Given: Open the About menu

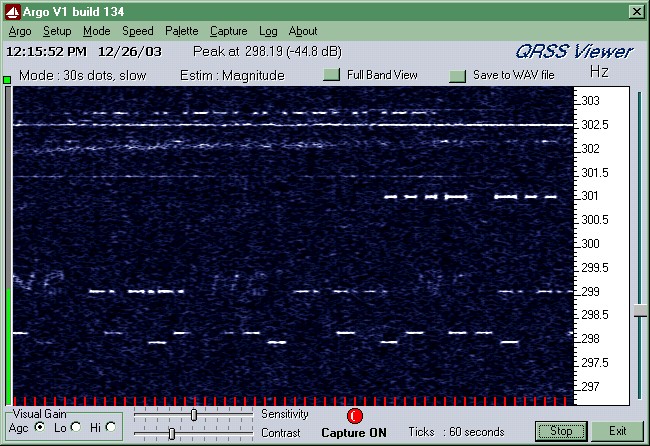Looking at the screenshot, I should coord(303,31).
